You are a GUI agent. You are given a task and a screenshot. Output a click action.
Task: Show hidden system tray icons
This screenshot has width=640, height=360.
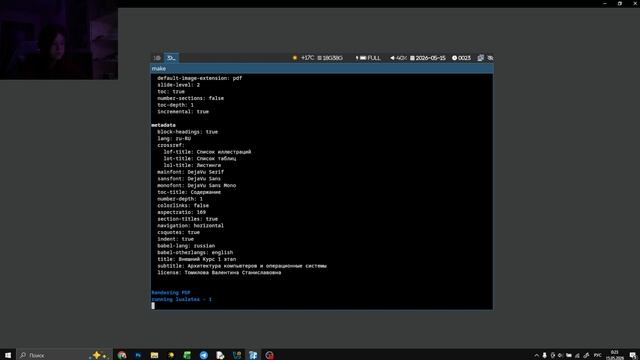536,356
